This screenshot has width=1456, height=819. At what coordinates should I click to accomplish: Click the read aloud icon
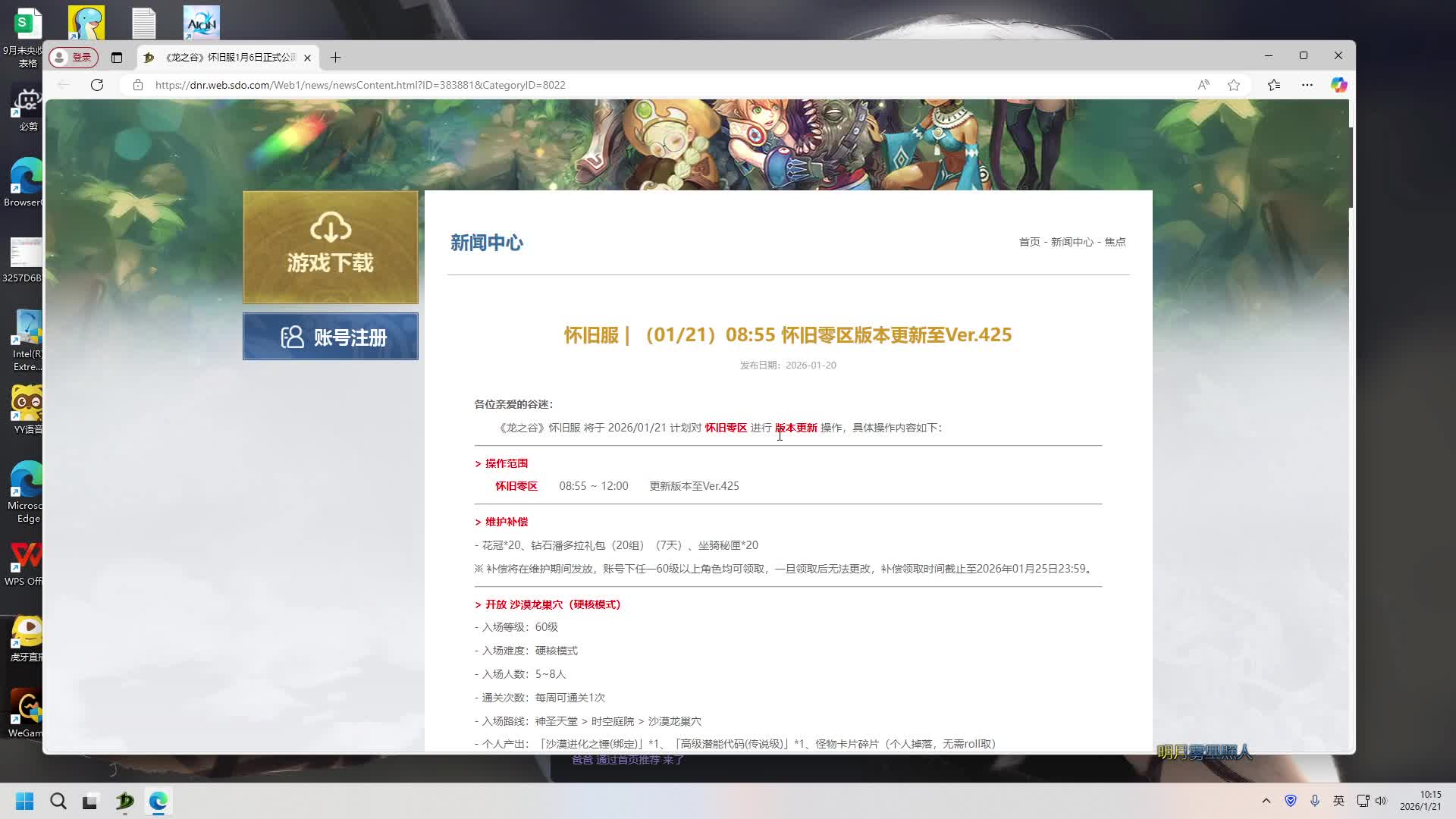pyautogui.click(x=1203, y=85)
